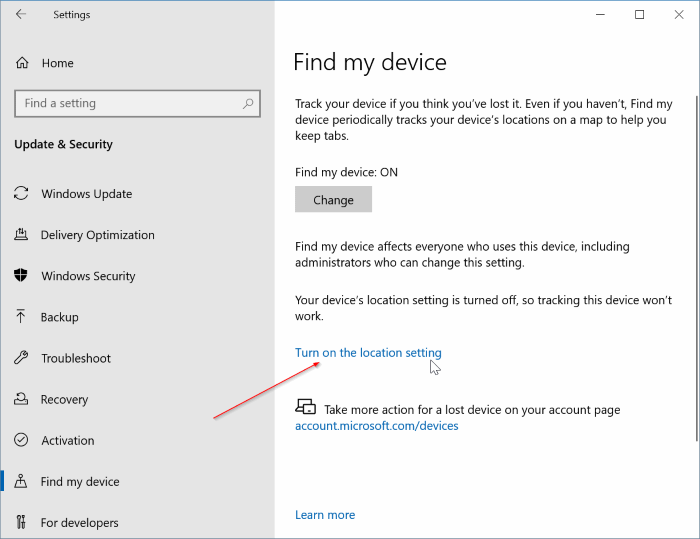Click the Activation checkmark circle icon

tap(21, 440)
